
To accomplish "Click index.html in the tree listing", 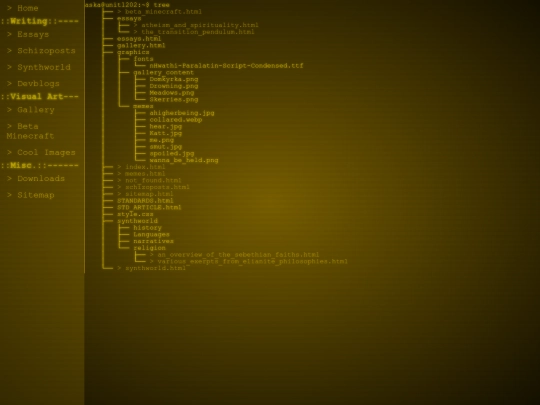I will click(141, 167).
